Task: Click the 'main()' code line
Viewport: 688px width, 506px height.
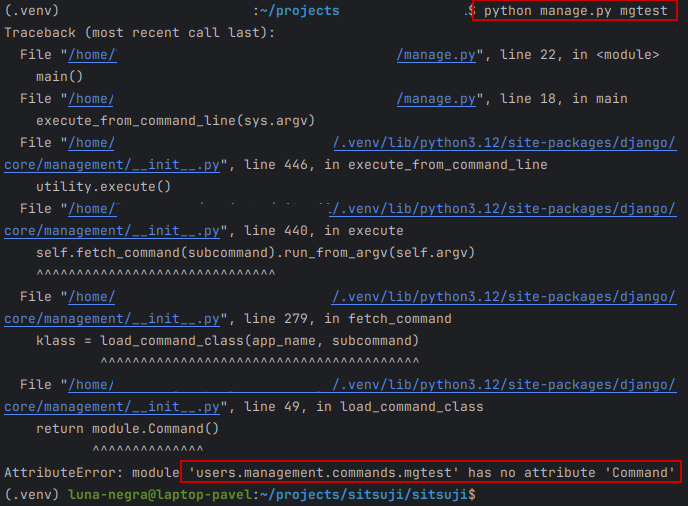Action: (x=59, y=76)
